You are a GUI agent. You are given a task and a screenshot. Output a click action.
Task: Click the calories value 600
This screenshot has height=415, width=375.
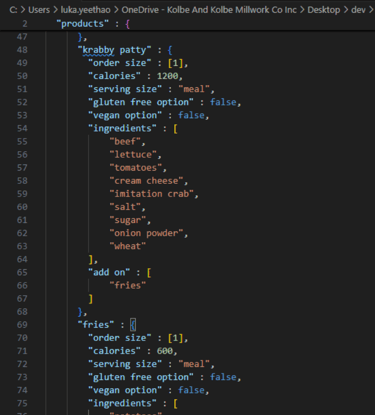pos(165,351)
